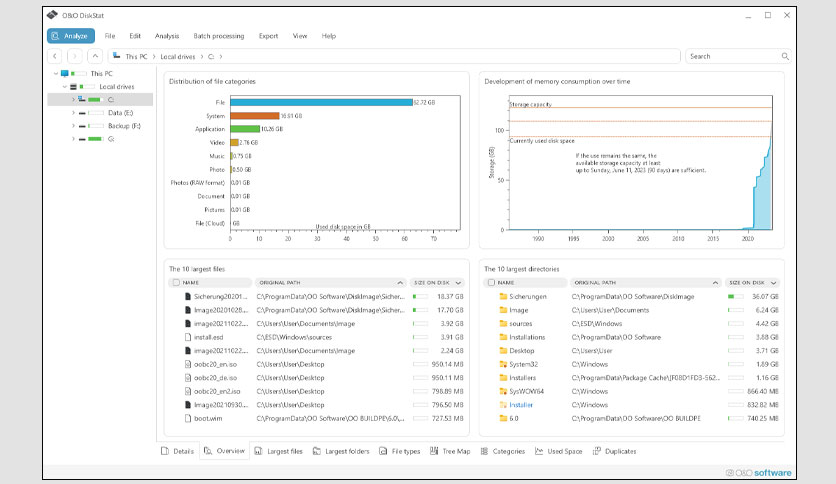Switch to the Largest folders tab
836x484 pixels.
click(x=341, y=451)
